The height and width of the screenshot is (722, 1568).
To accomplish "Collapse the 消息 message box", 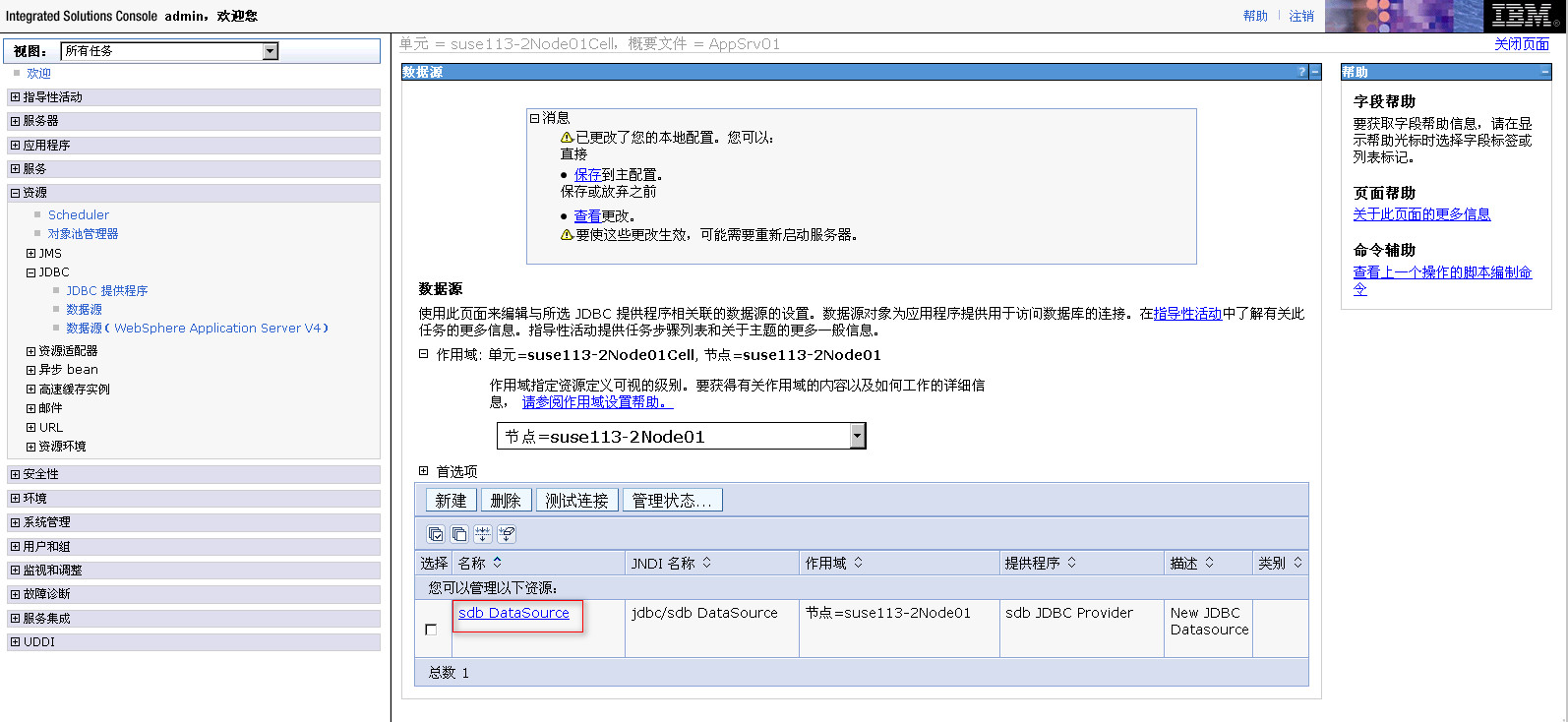I will [x=535, y=118].
